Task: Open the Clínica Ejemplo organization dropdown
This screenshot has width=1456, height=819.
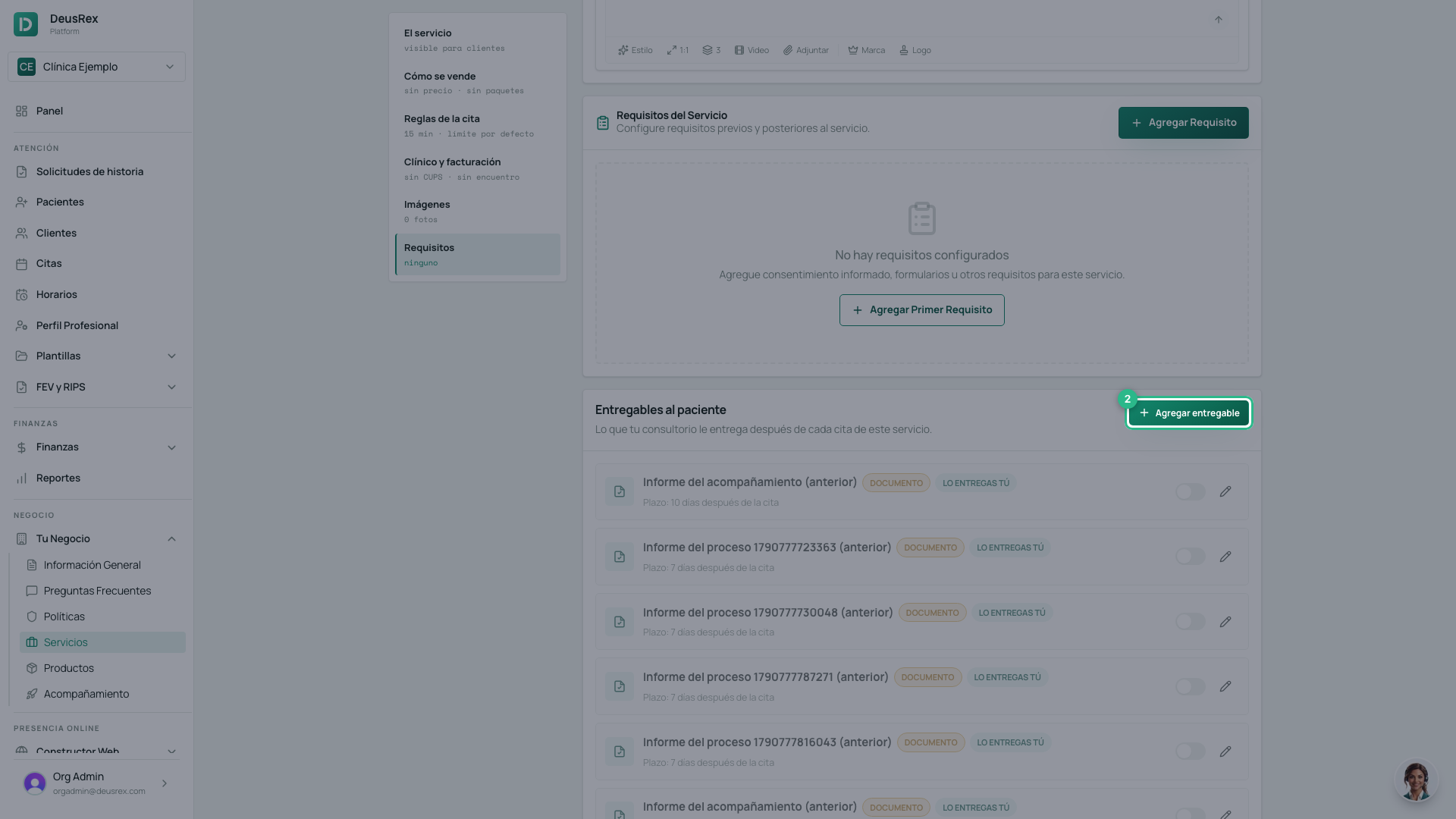Action: point(96,67)
